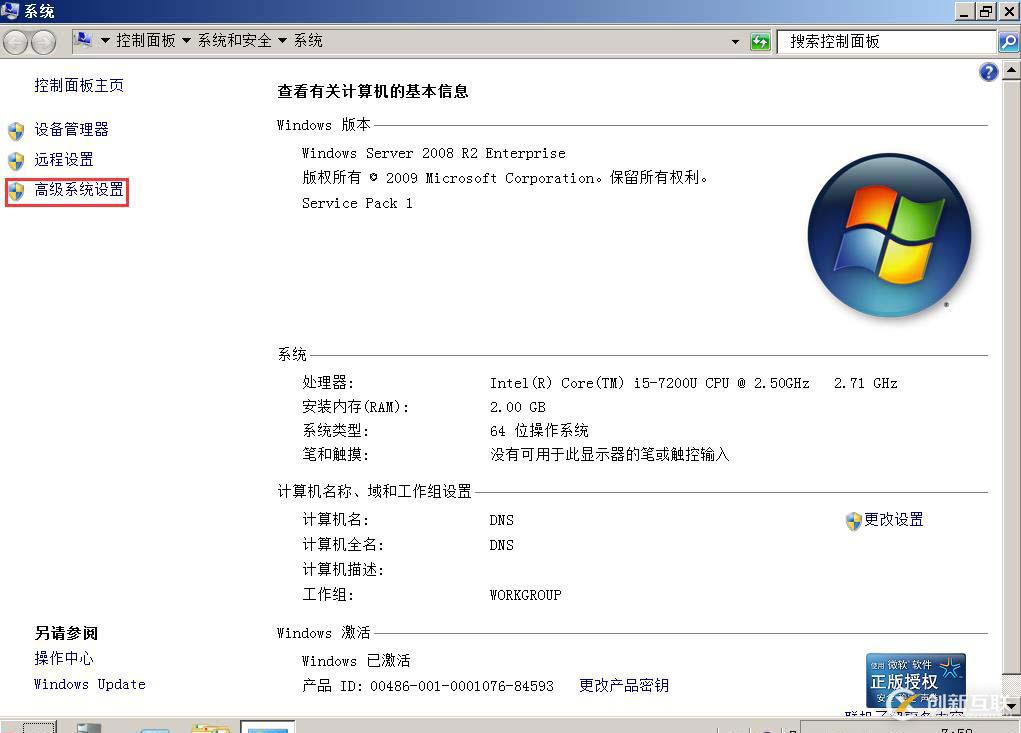Click the Forward navigation arrow button
The height and width of the screenshot is (733, 1021).
[43, 42]
